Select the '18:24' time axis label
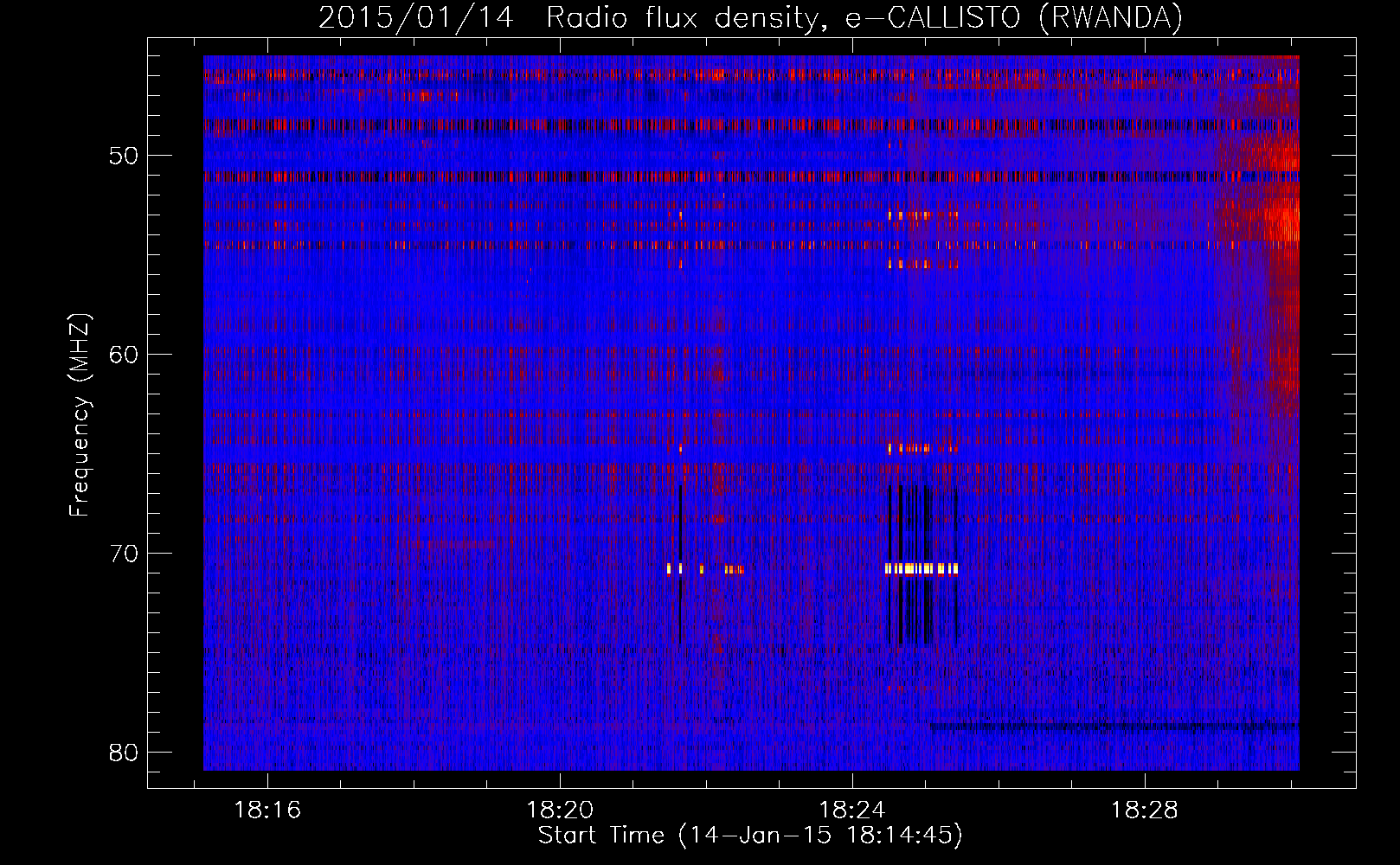The height and width of the screenshot is (865, 1400). coord(852,811)
